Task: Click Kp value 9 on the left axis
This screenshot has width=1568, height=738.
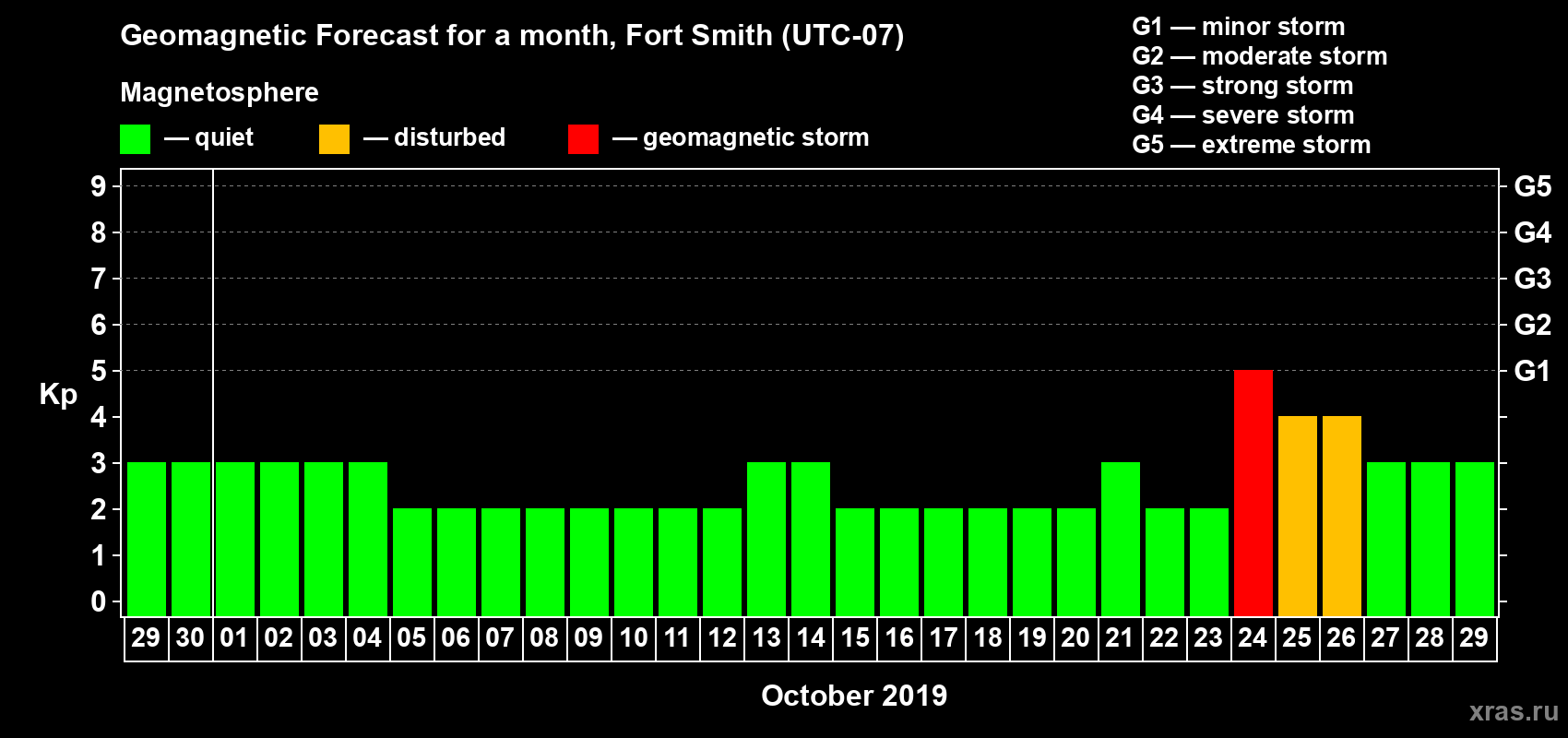Action: pyautogui.click(x=99, y=186)
